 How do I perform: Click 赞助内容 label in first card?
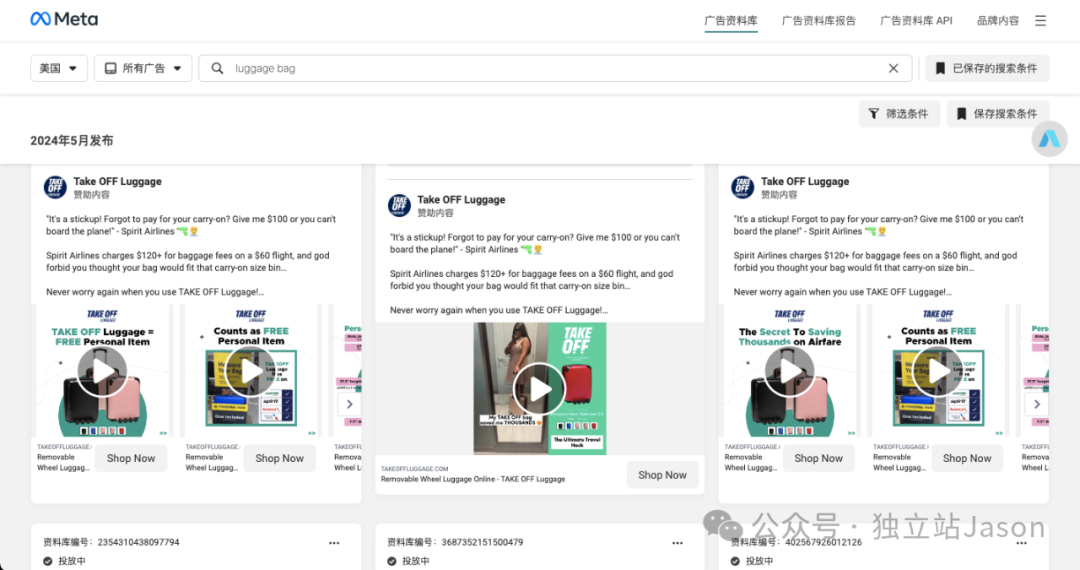tap(92, 195)
